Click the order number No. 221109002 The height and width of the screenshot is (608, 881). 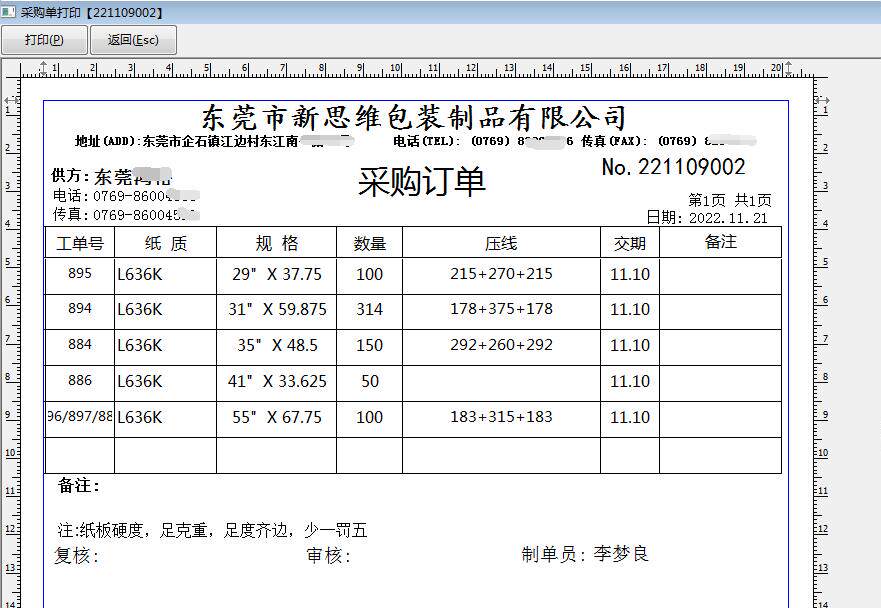point(673,167)
